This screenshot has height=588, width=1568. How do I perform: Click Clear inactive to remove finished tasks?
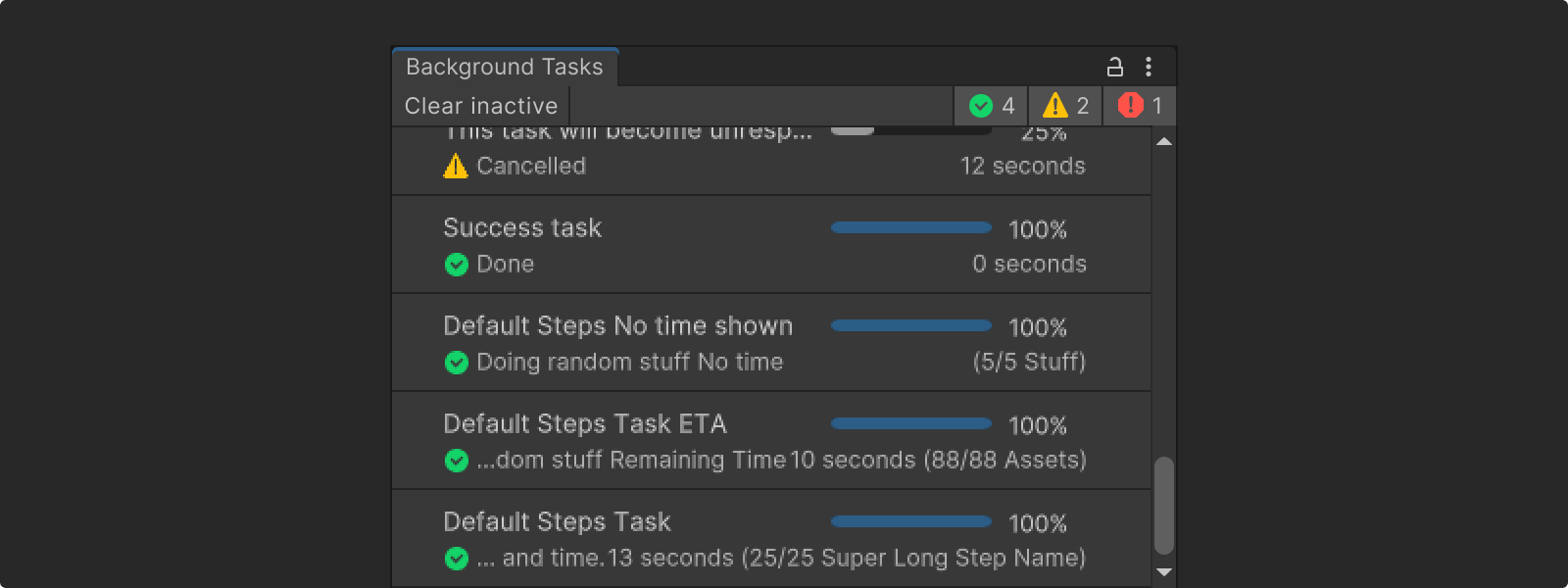pos(479,106)
